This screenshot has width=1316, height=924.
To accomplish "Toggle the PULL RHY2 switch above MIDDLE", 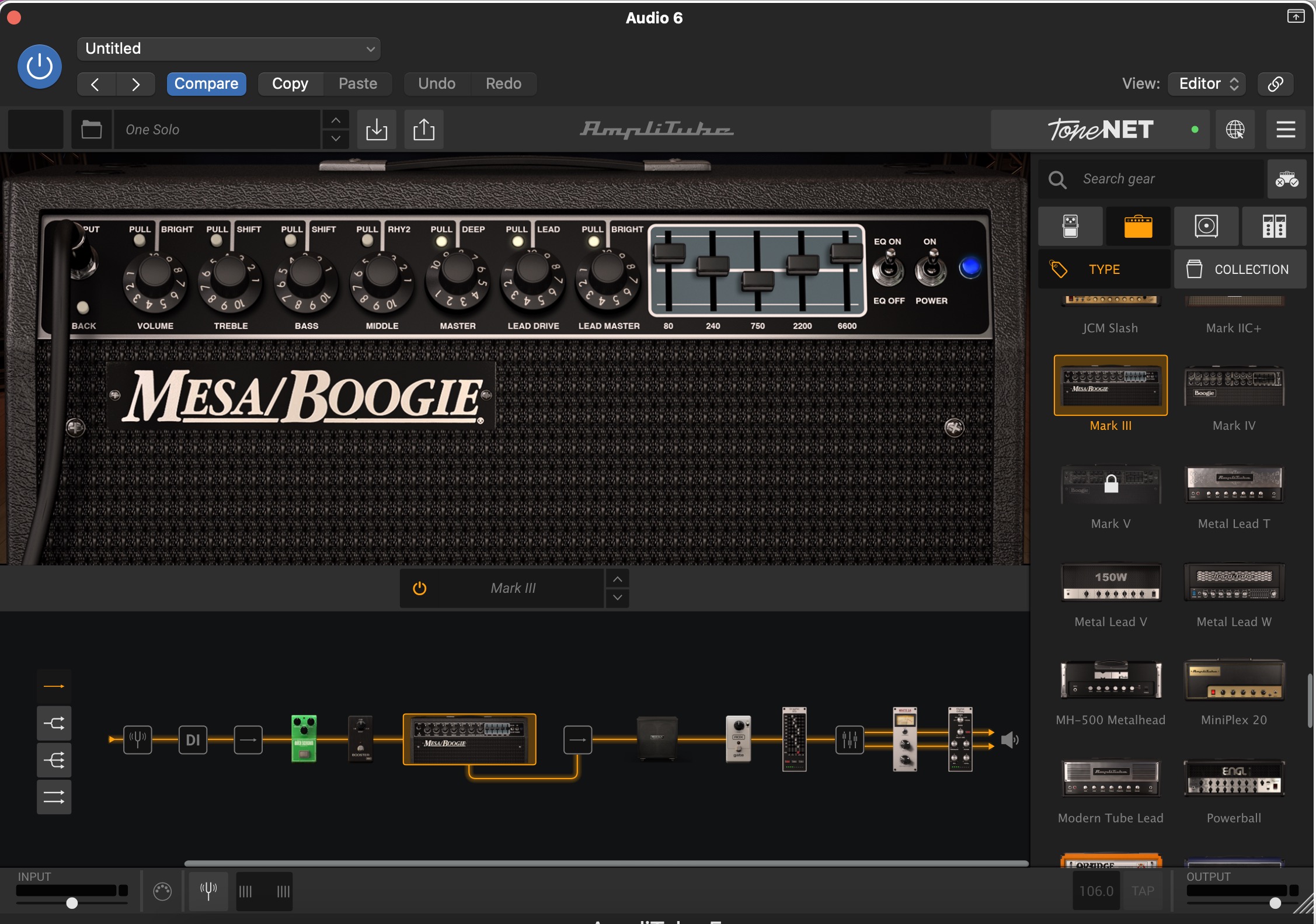I will 367,240.
